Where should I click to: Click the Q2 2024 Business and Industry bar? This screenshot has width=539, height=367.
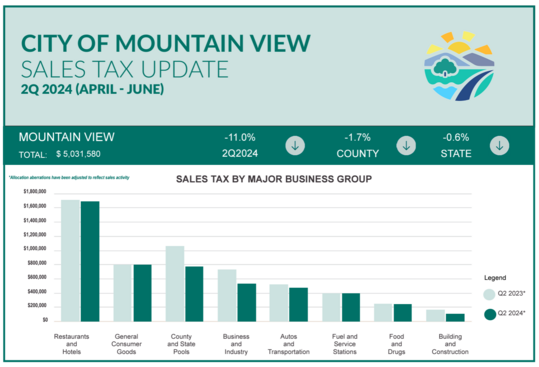pyautogui.click(x=247, y=303)
